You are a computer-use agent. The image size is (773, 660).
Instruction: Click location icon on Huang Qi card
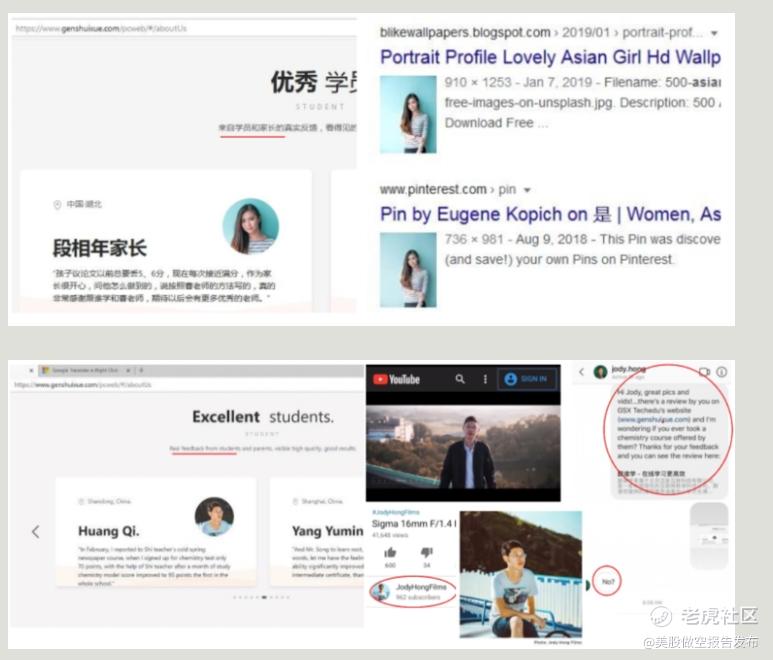coord(81,501)
